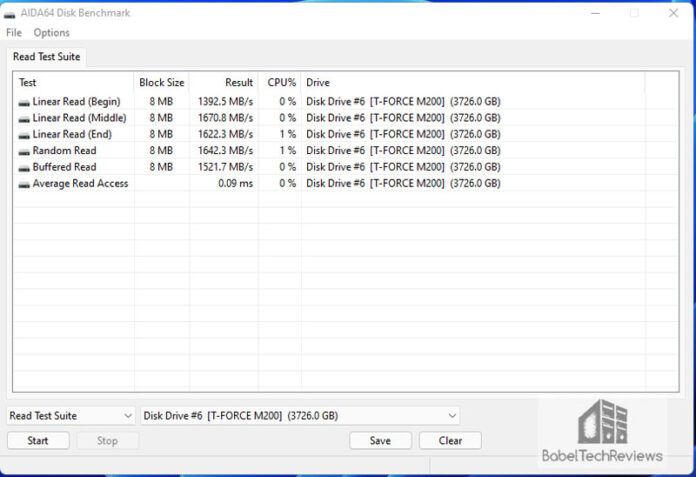Click the disabled Stop button

(x=107, y=441)
